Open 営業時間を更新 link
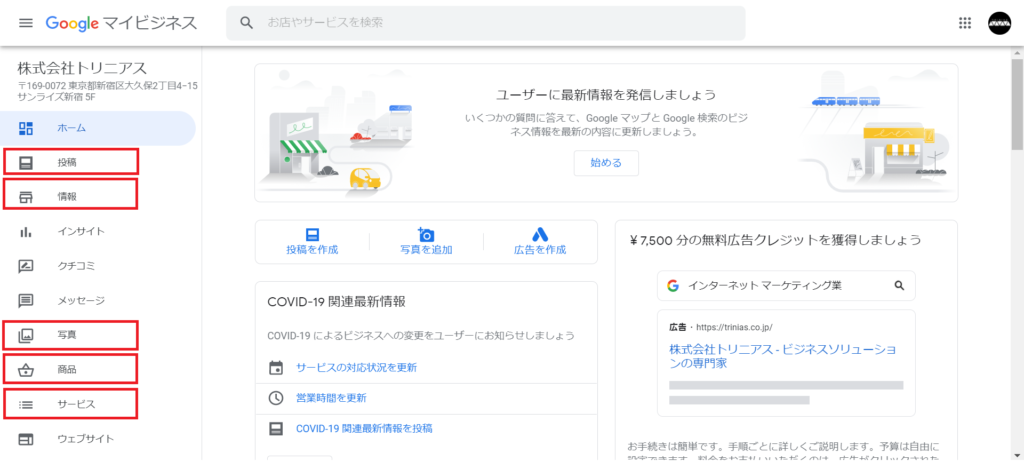Screen dimensions: 1024x461 331,398
